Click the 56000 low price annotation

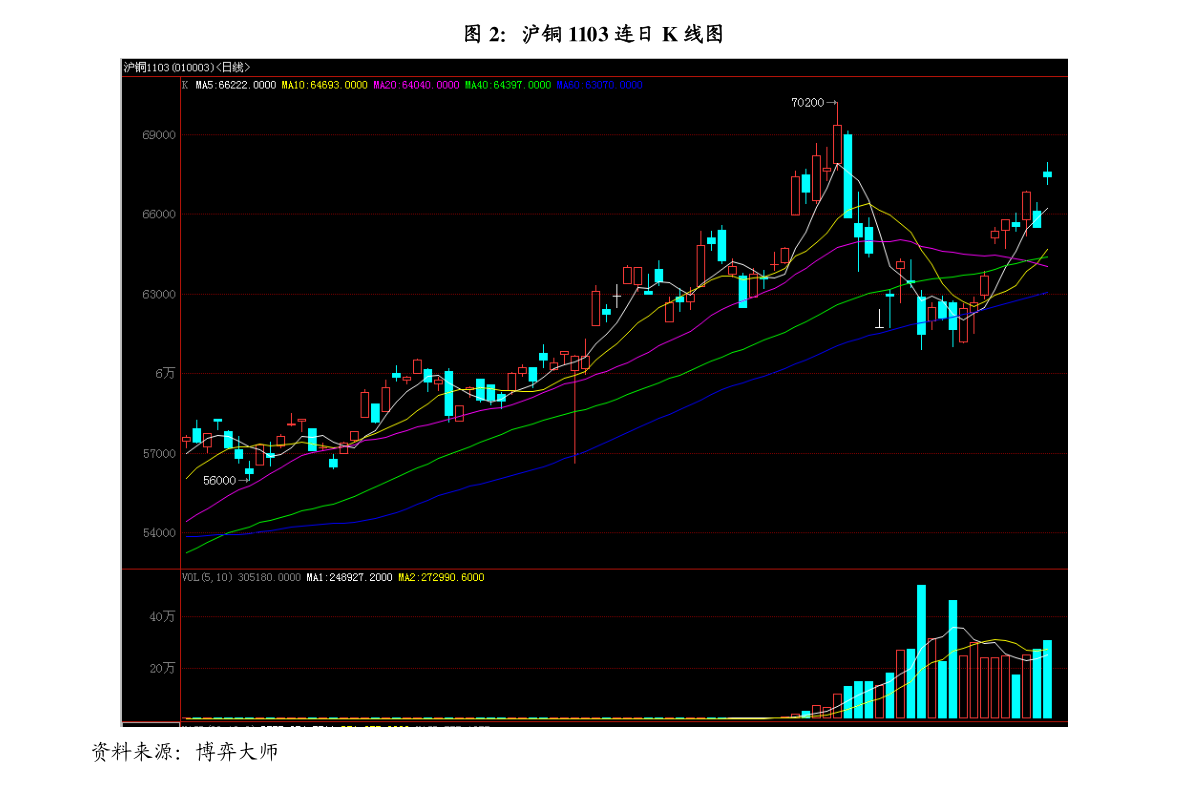tap(219, 480)
